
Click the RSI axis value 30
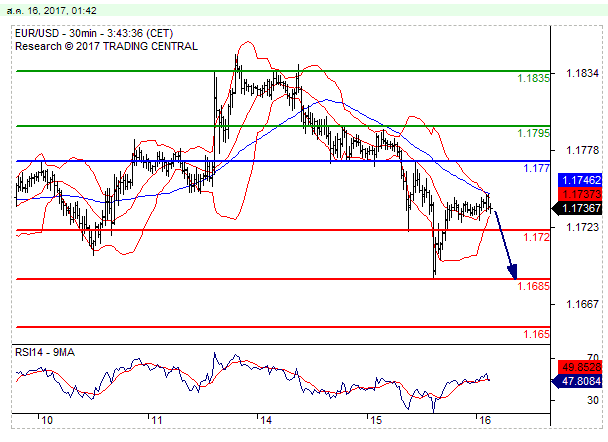[592, 401]
